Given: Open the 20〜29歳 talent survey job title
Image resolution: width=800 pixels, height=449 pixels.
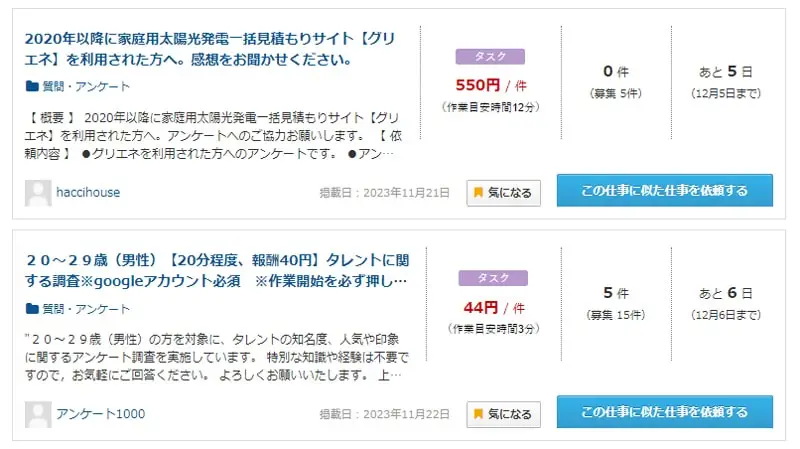Looking at the screenshot, I should pyautogui.click(x=217, y=270).
